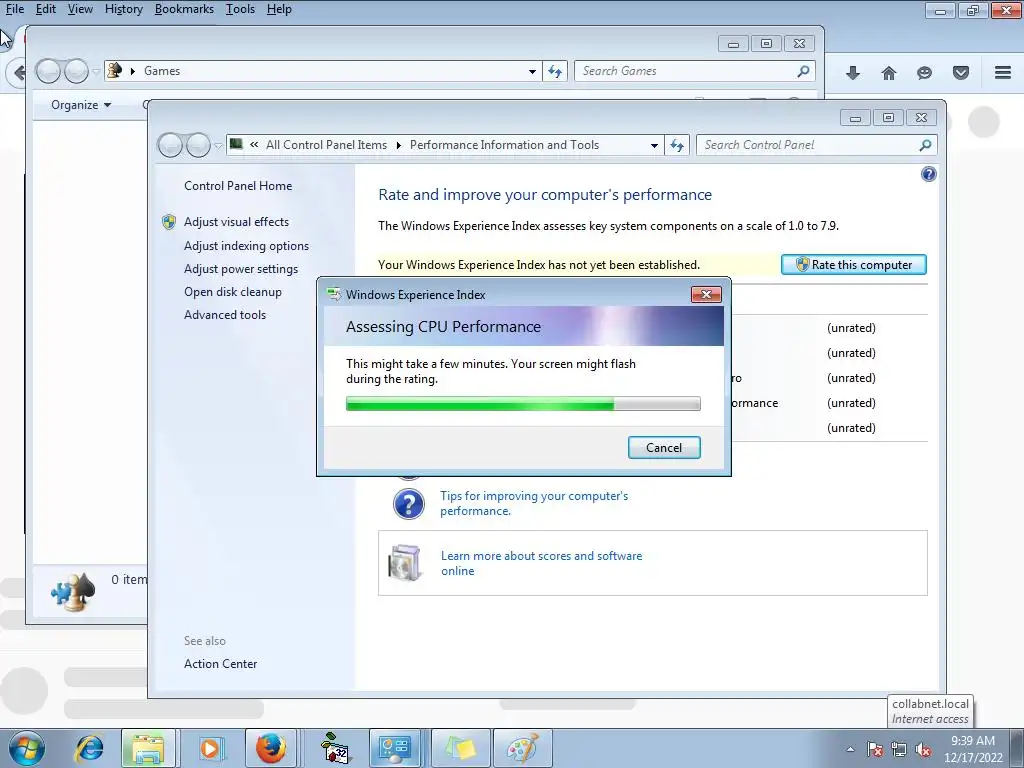Expand breadcrumb arrow before Games
The height and width of the screenshot is (768, 1024).
pyautogui.click(x=133, y=71)
